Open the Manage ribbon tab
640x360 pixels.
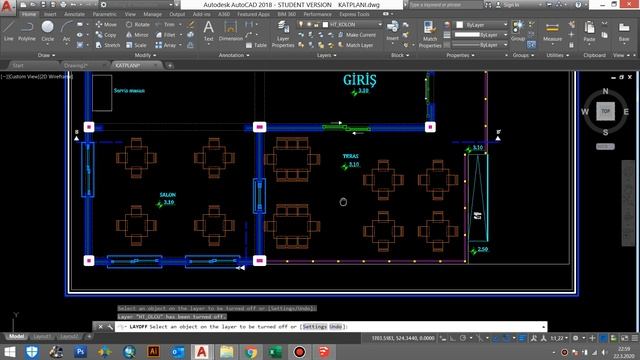point(153,14)
